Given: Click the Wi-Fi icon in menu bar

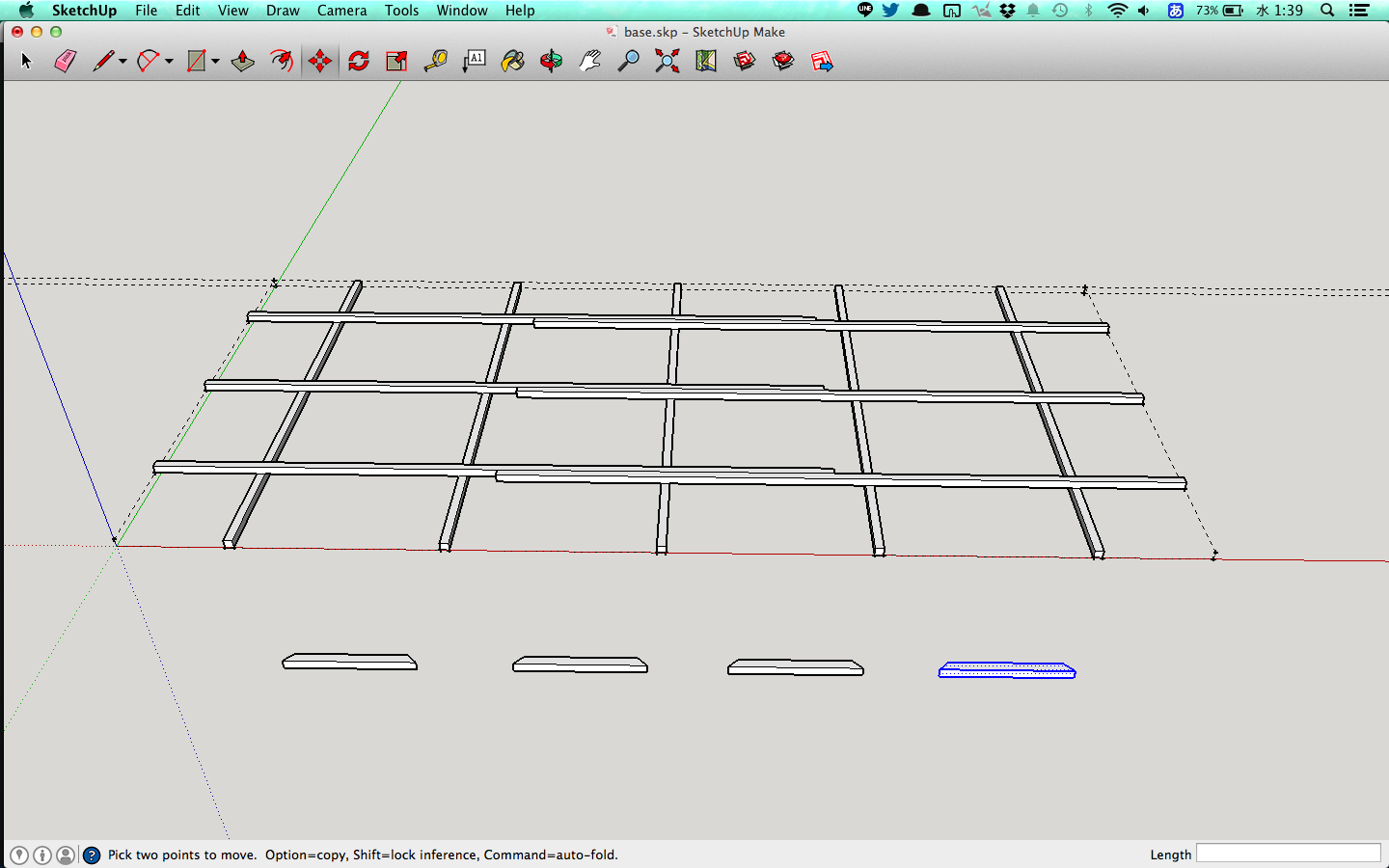Looking at the screenshot, I should [x=1117, y=11].
